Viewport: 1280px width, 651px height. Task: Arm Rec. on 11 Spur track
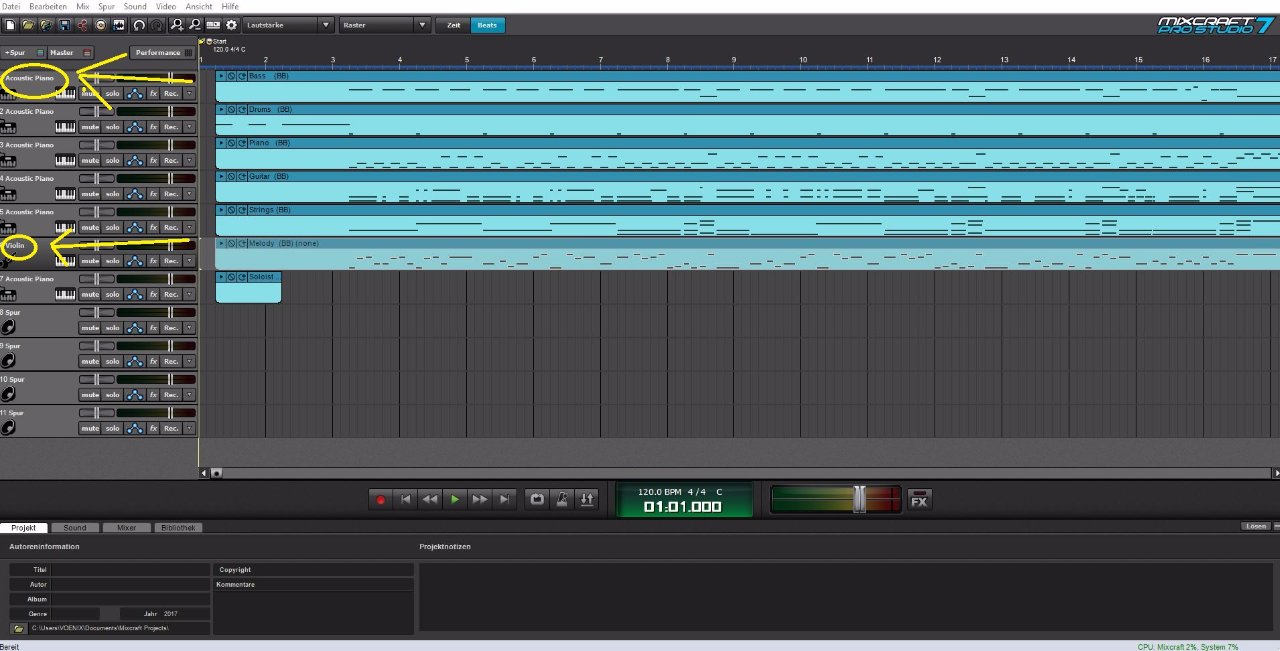[x=171, y=428]
